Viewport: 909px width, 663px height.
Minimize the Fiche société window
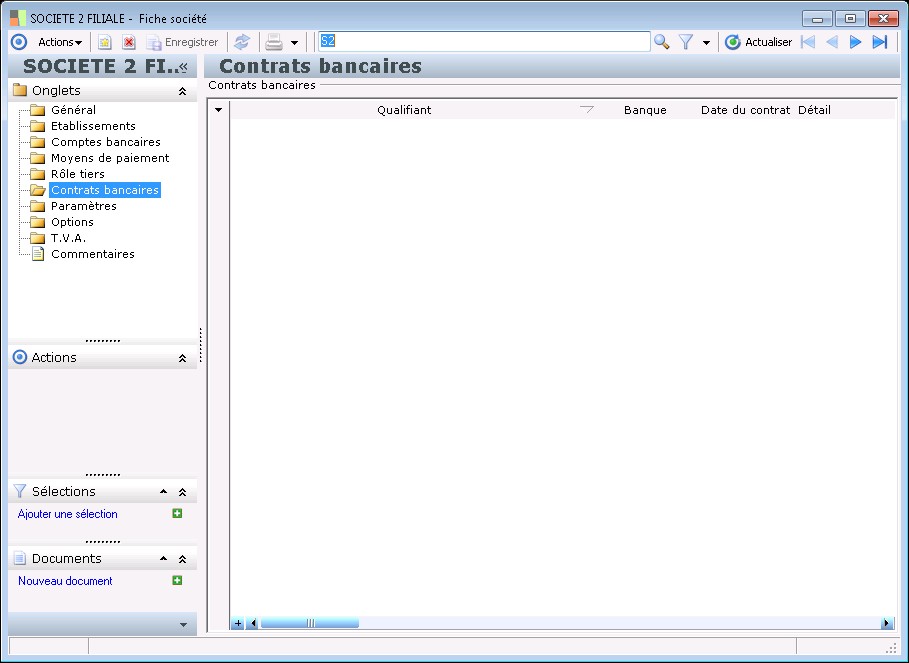[817, 19]
